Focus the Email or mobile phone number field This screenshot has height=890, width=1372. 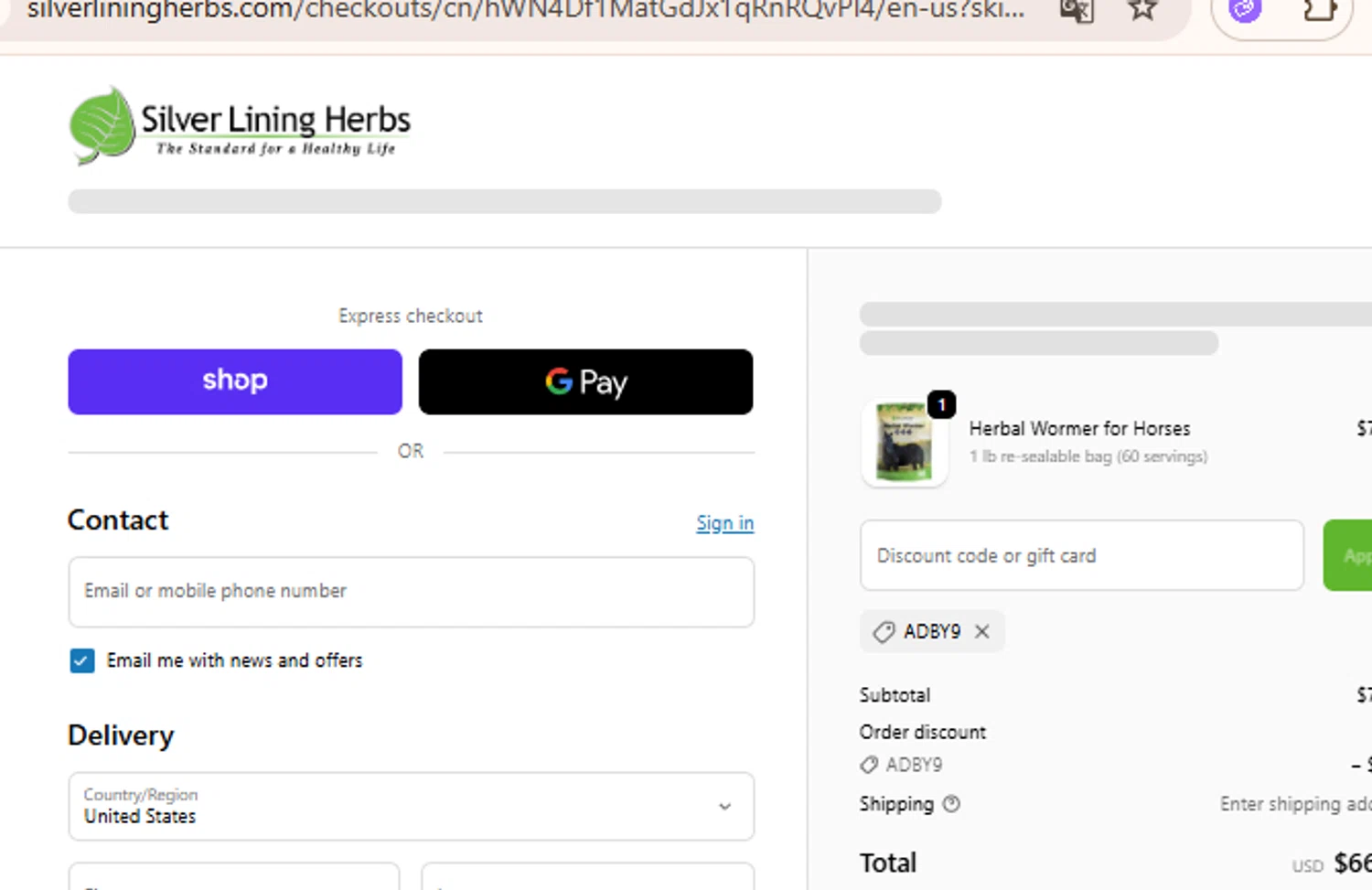coord(411,592)
